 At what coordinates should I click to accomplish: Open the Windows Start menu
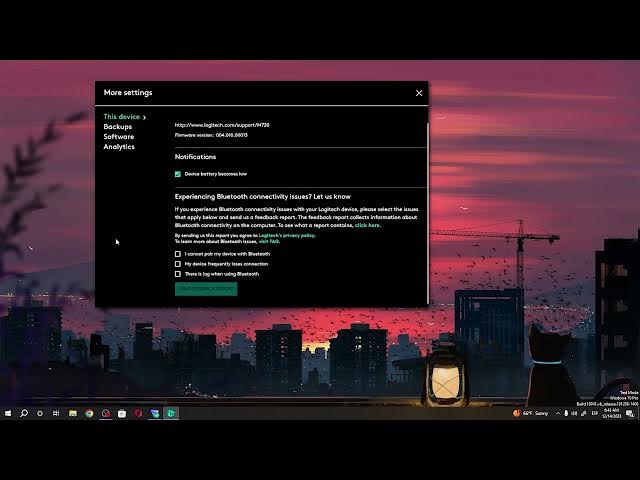pos(8,413)
